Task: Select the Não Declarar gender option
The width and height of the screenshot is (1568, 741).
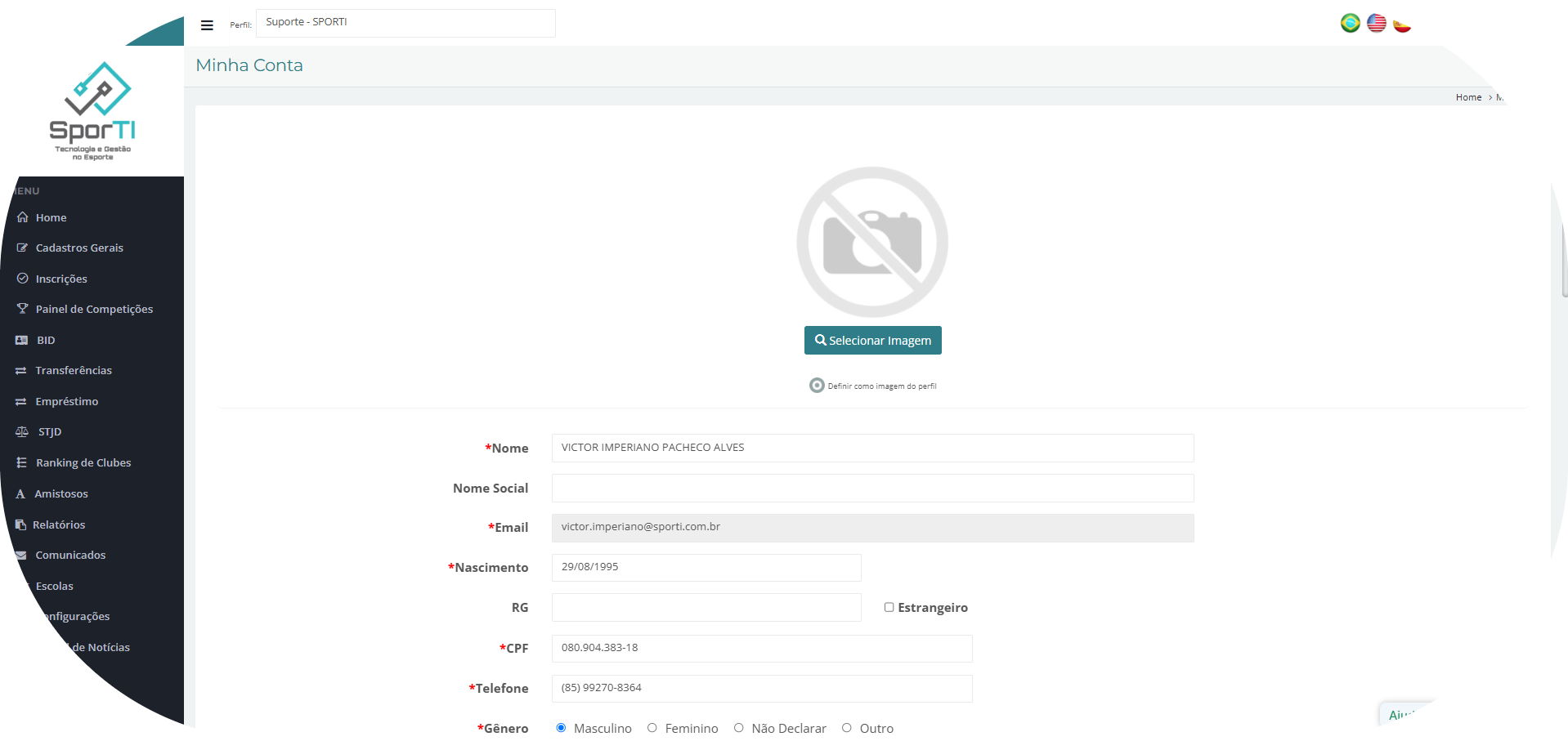Action: coord(739,728)
